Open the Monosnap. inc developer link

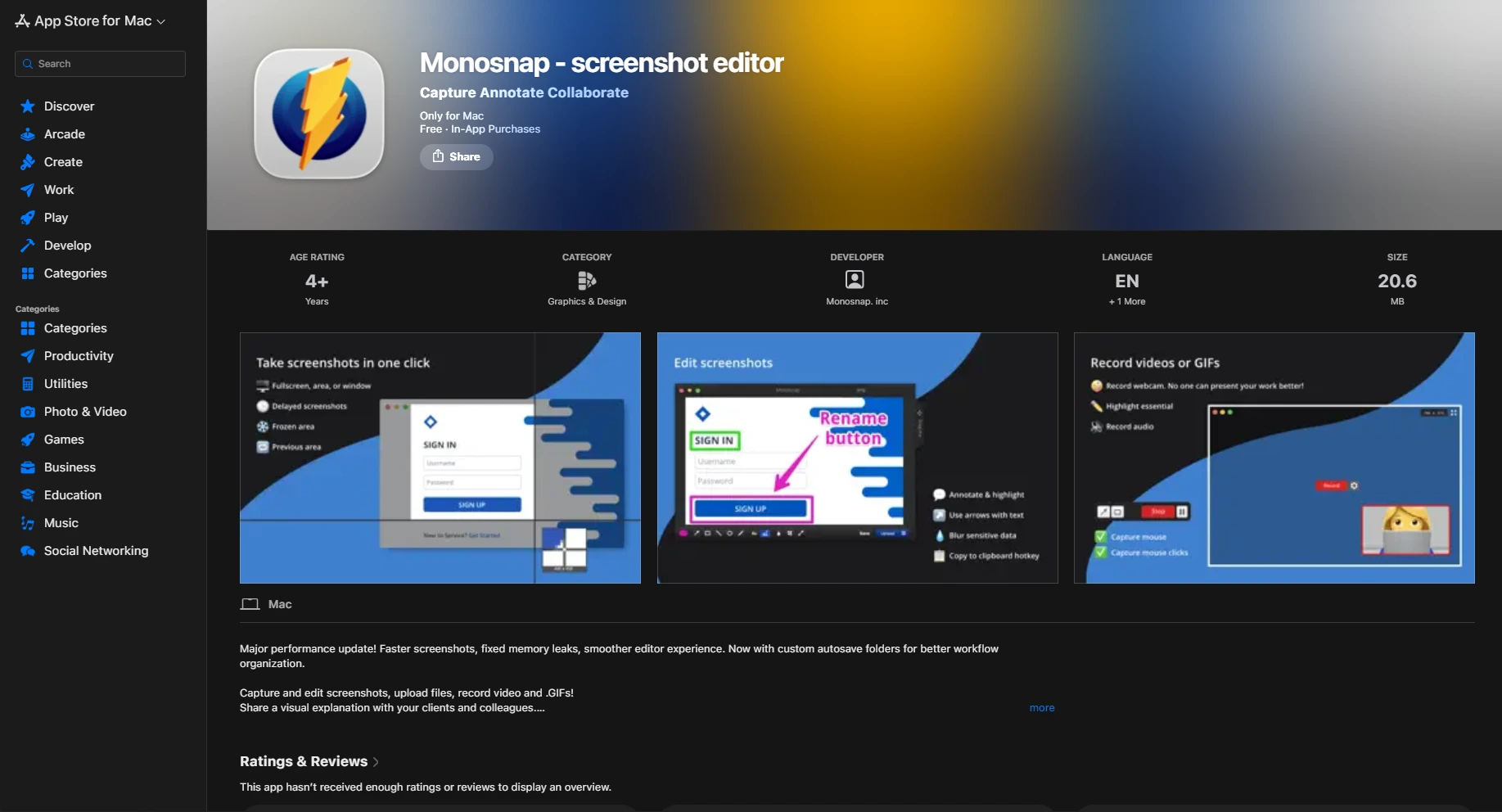pos(857,301)
